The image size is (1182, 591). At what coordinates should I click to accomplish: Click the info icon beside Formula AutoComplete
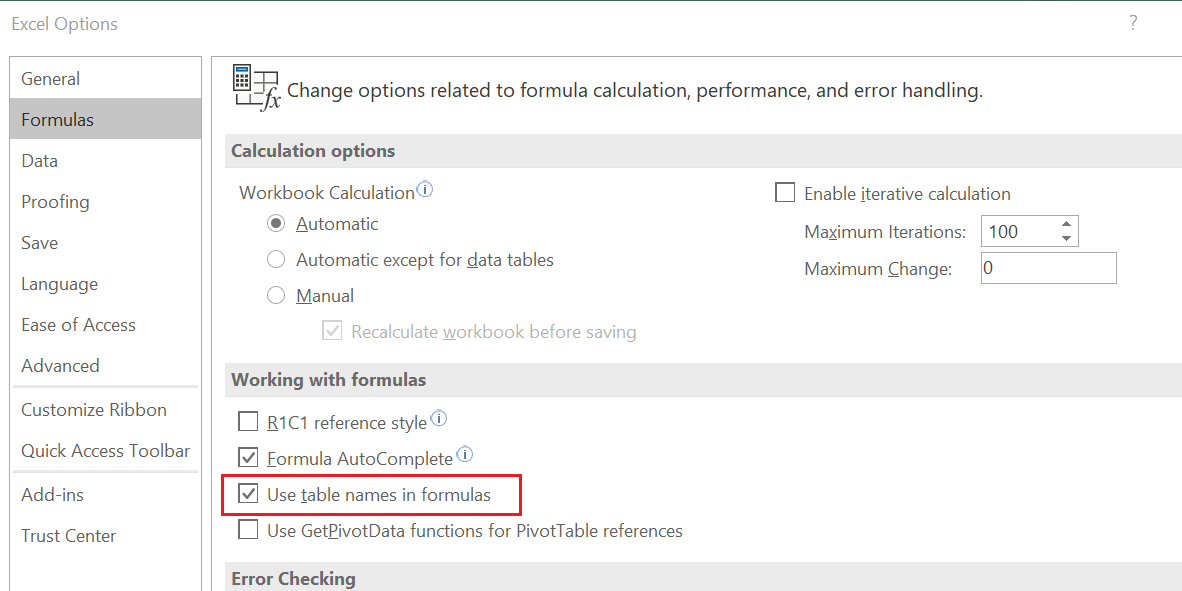coord(464,456)
